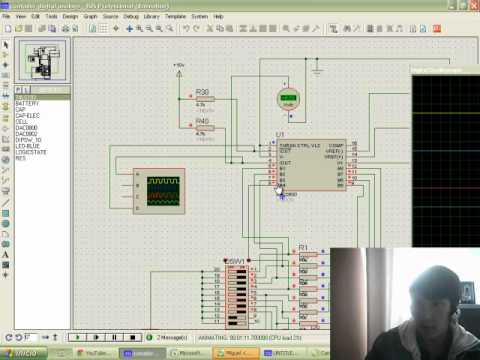Stop the simulation
480x360 pixels.
(x=133, y=337)
